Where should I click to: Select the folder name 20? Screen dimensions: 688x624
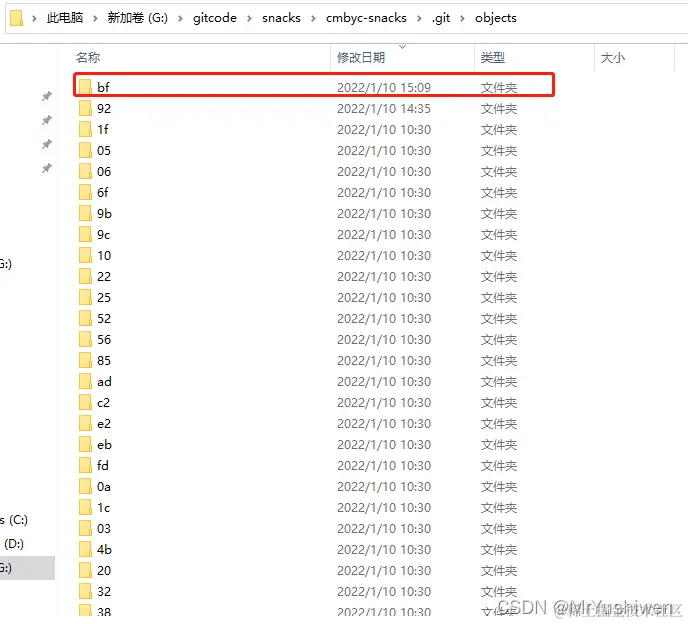click(104, 570)
